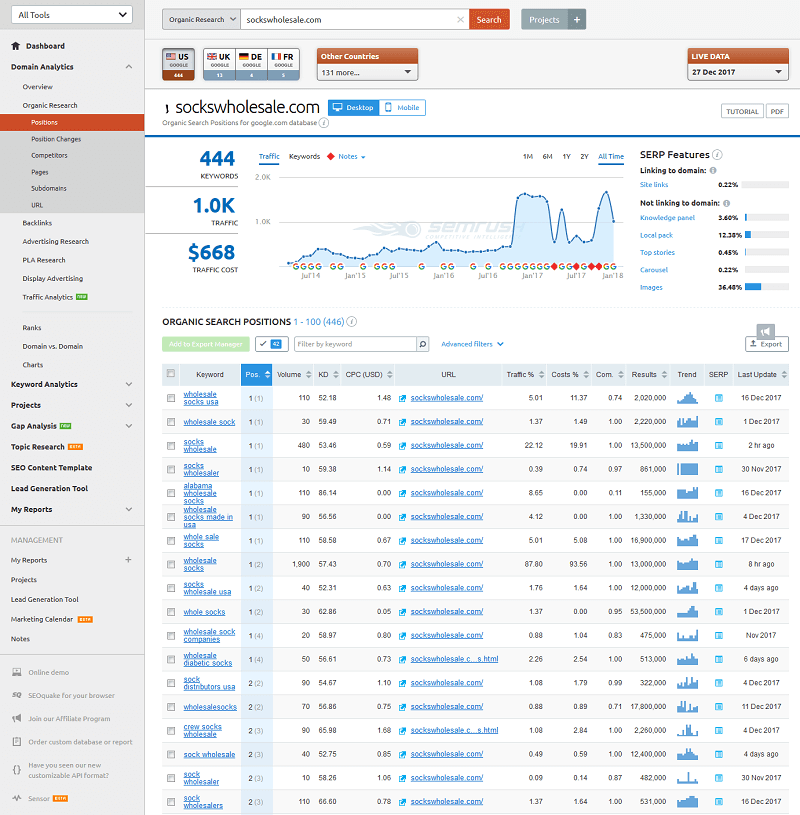The height and width of the screenshot is (815, 800).
Task: Select UK Google database
Action: pos(219,64)
